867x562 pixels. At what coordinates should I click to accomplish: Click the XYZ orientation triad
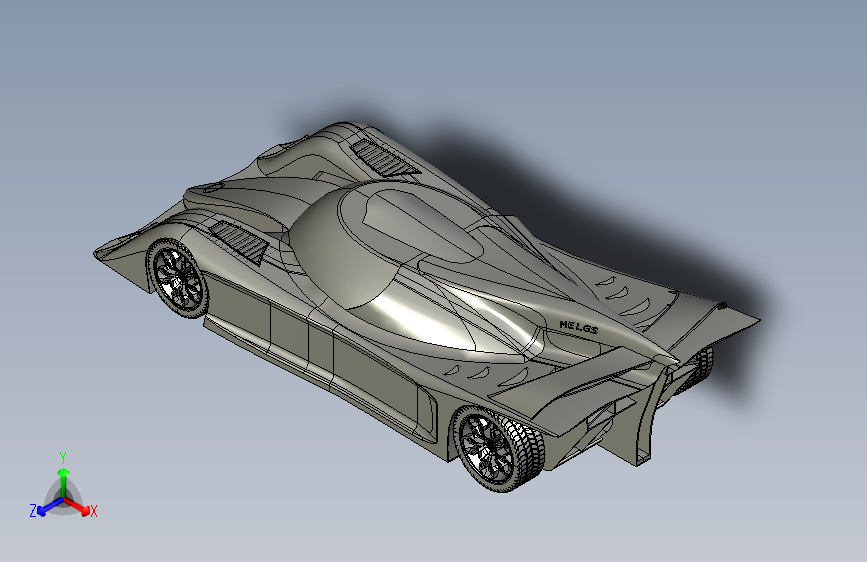tap(64, 488)
